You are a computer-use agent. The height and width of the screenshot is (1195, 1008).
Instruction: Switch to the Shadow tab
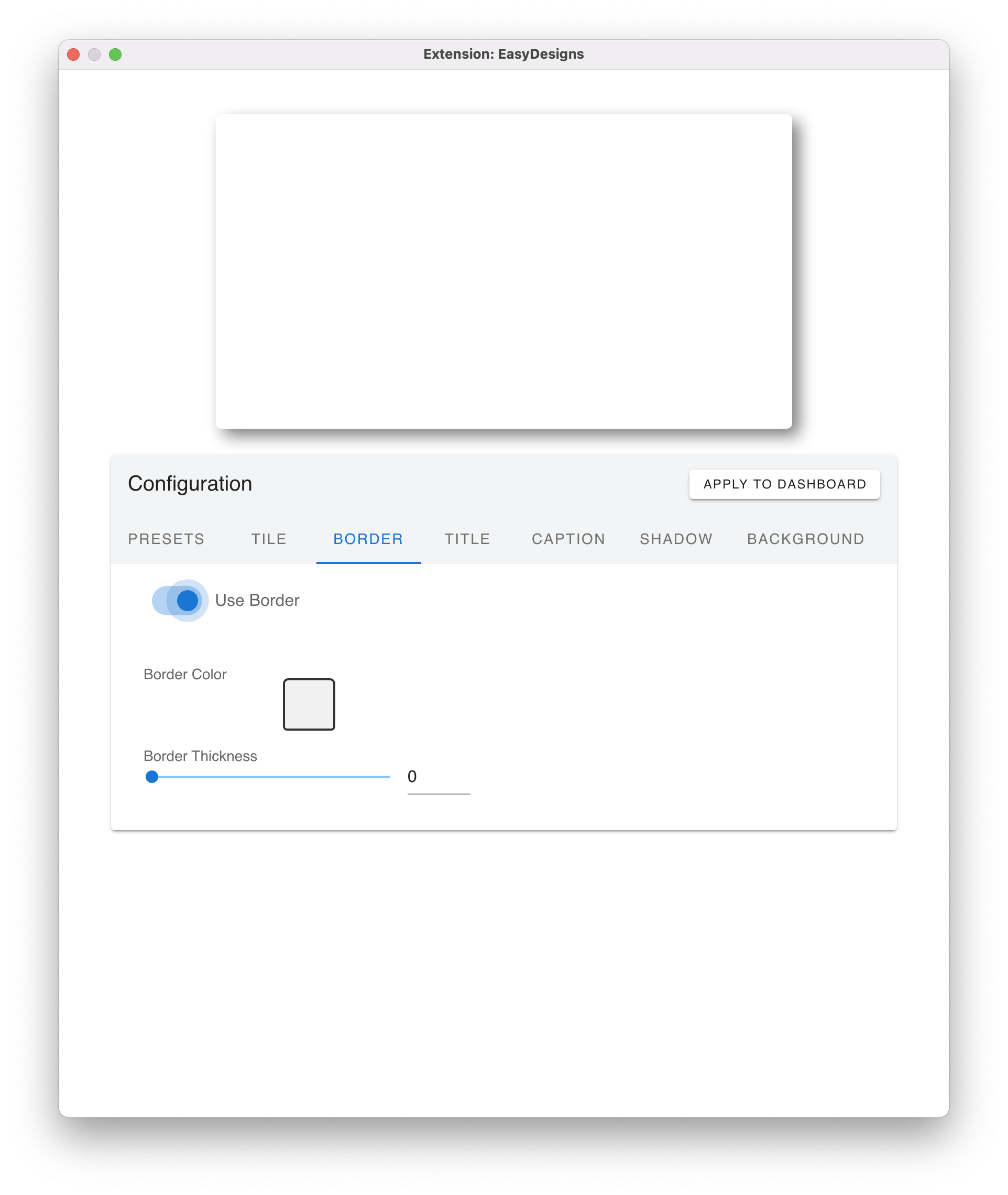[676, 539]
